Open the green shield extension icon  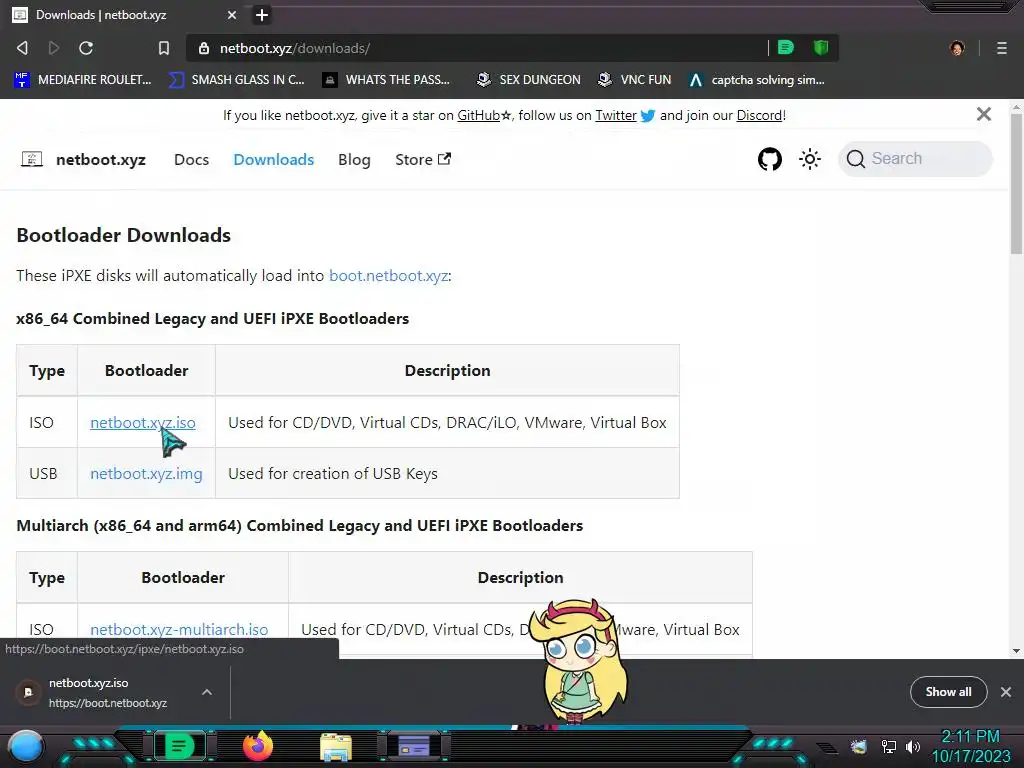[821, 47]
